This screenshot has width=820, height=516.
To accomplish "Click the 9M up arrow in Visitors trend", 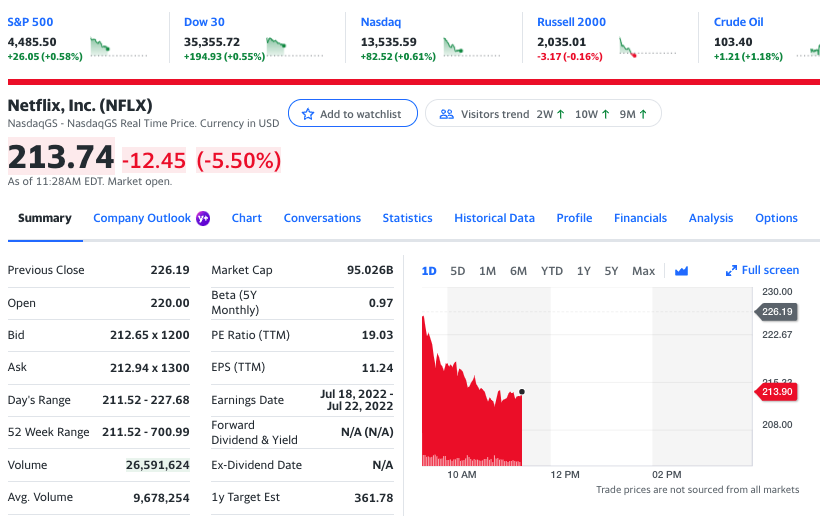I will pos(643,114).
